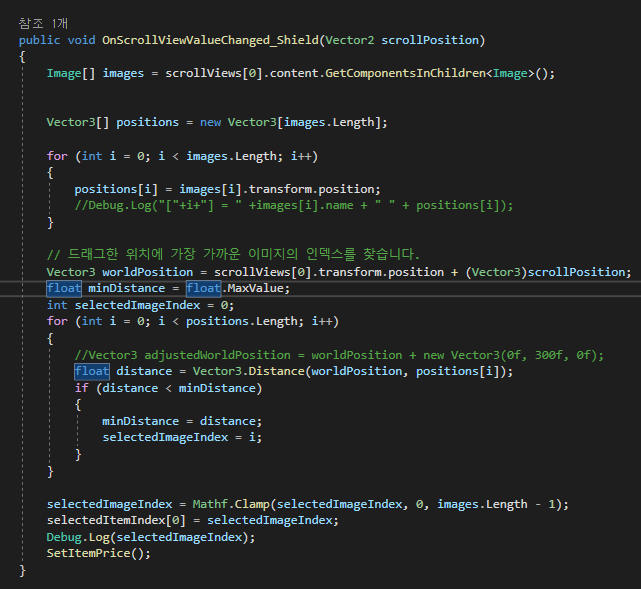Click 'SetItemPrice();' call
The width and height of the screenshot is (641, 589).
[x=99, y=553]
